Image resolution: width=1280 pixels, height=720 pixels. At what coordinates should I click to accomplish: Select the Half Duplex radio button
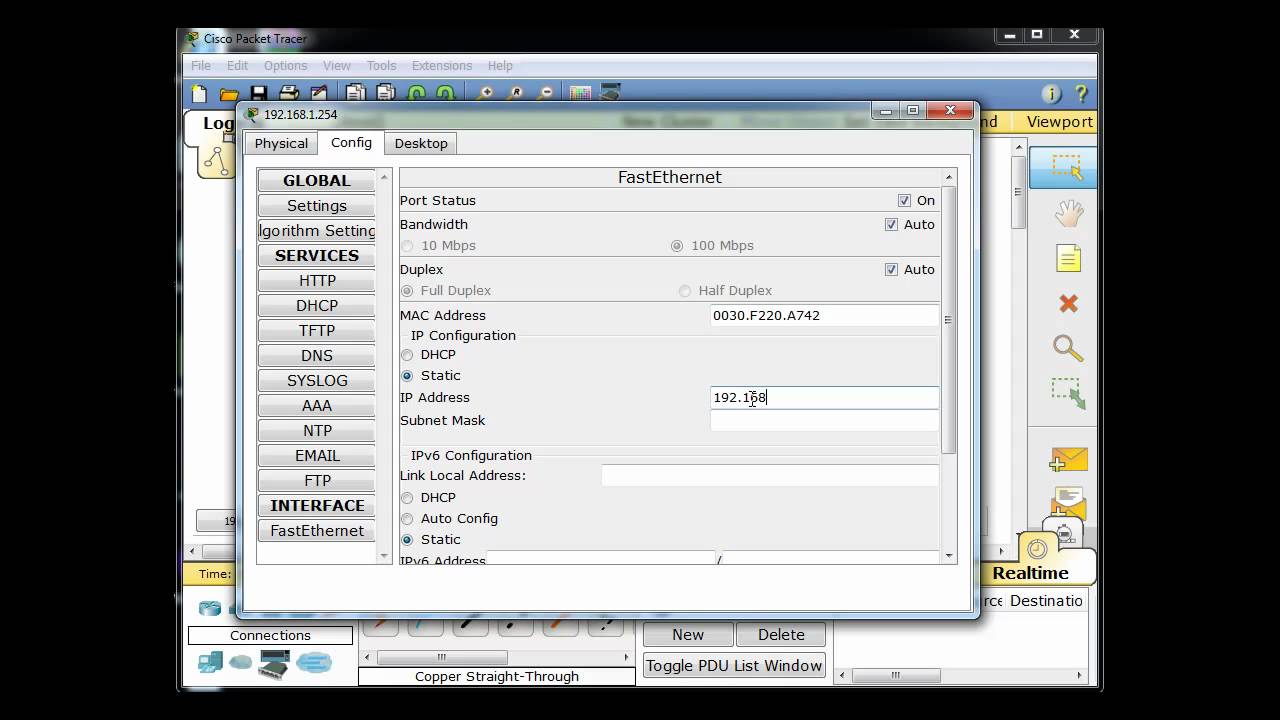(x=685, y=291)
